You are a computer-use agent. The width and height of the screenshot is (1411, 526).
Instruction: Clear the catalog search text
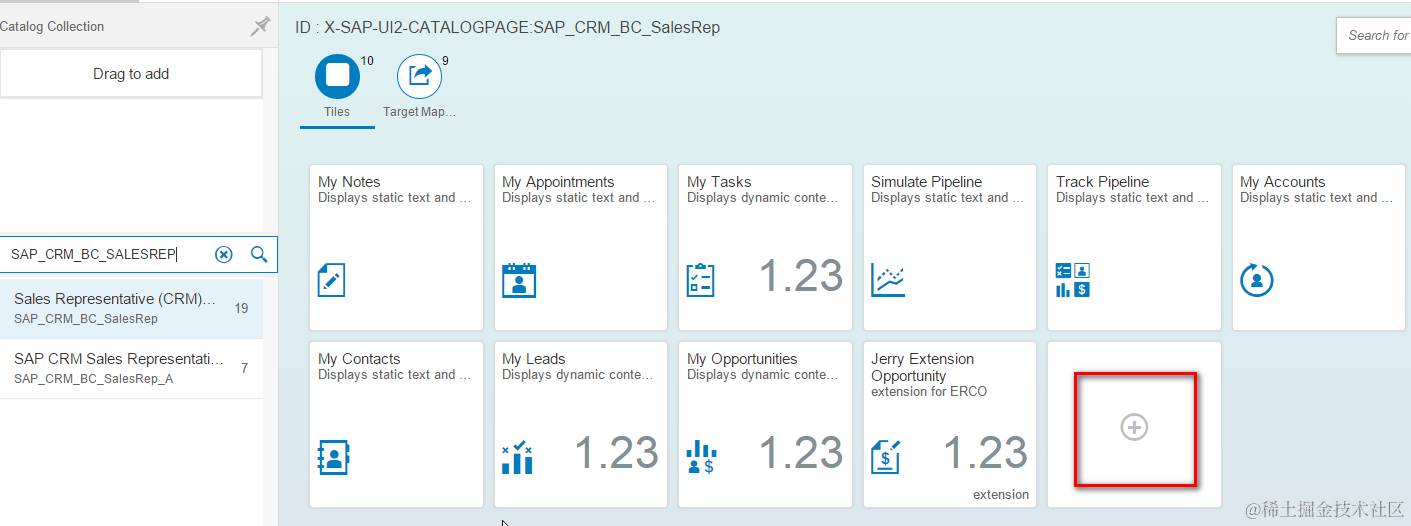224,255
